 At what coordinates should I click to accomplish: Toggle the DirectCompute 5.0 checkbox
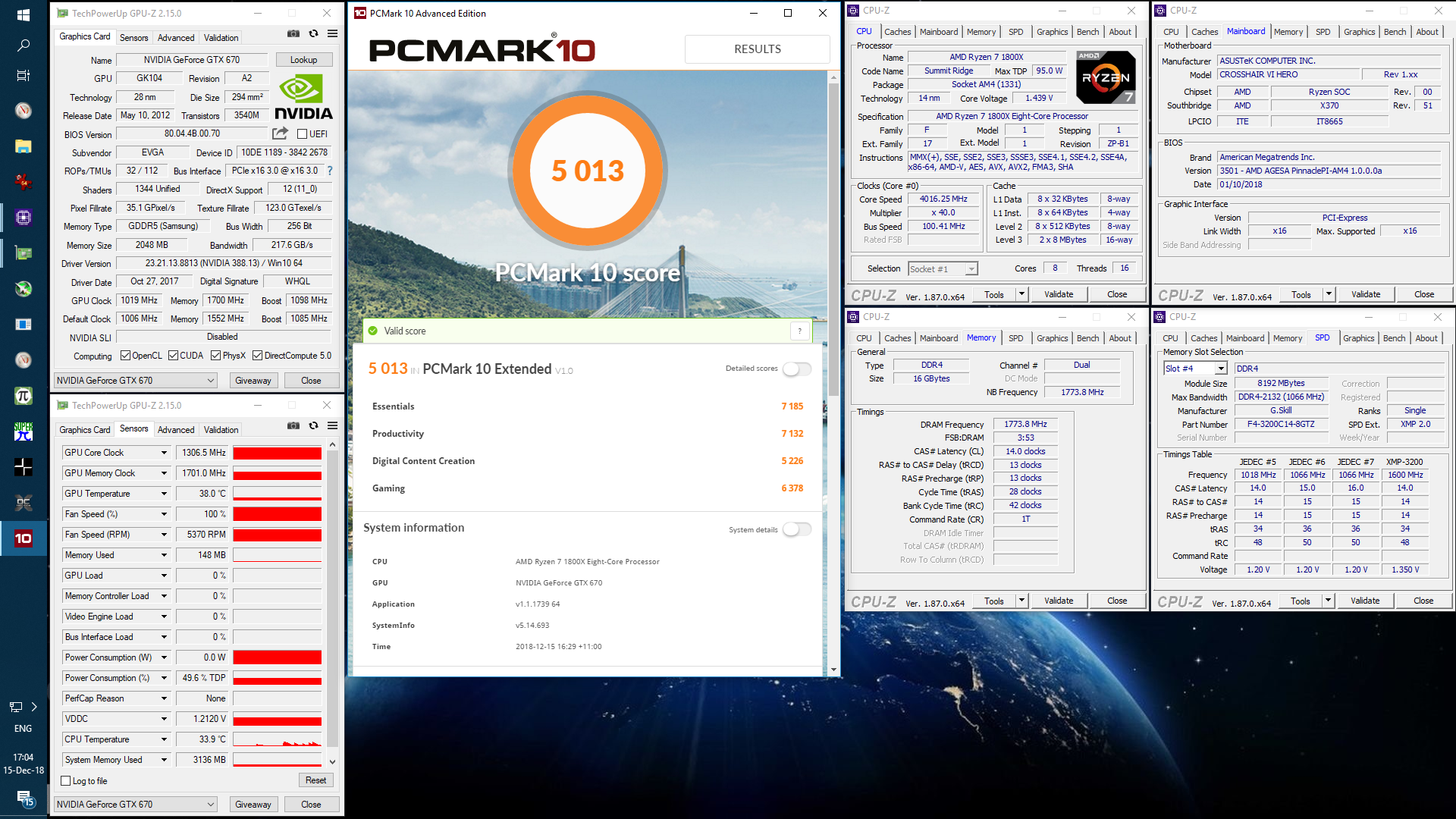coord(258,356)
